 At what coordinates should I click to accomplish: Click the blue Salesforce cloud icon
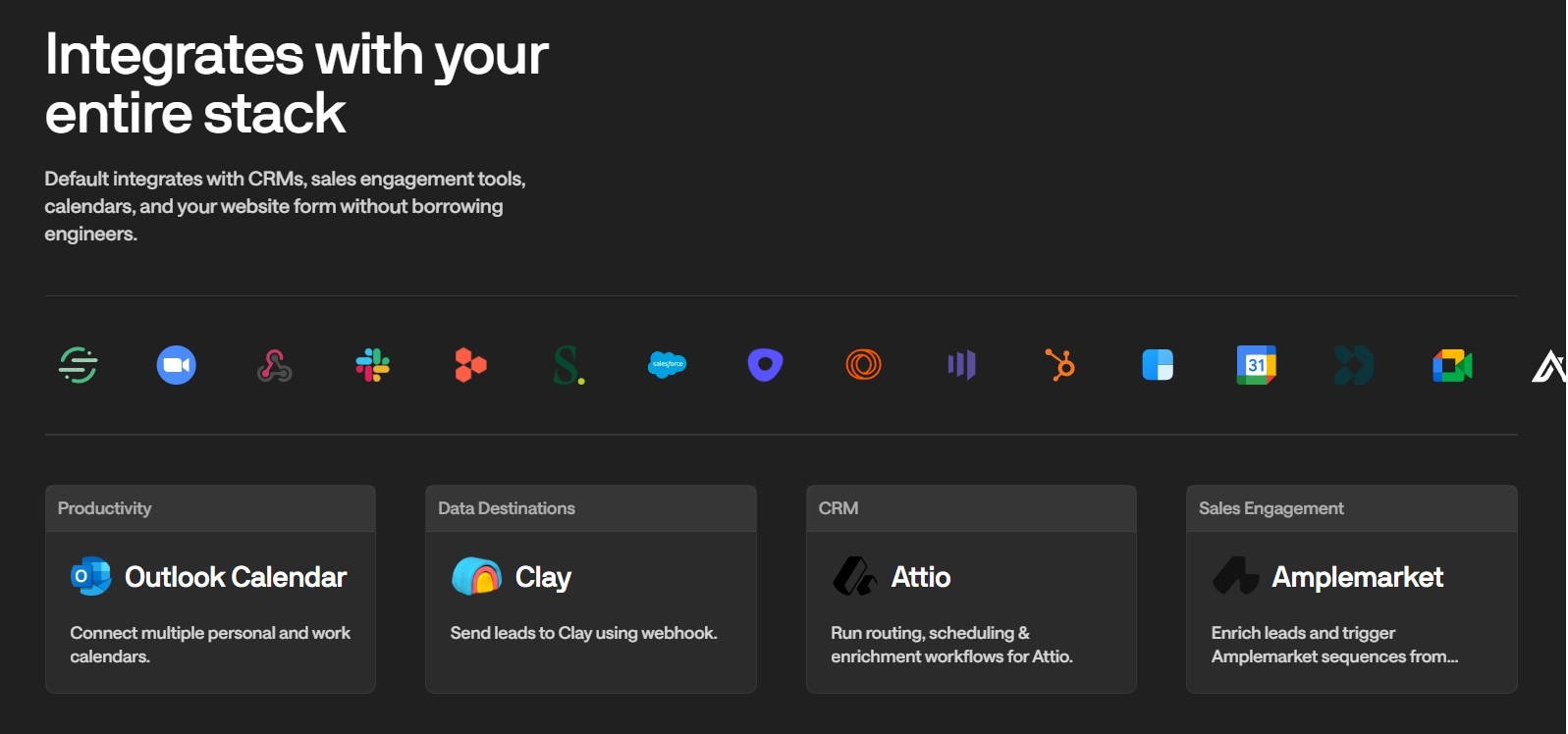click(x=668, y=365)
